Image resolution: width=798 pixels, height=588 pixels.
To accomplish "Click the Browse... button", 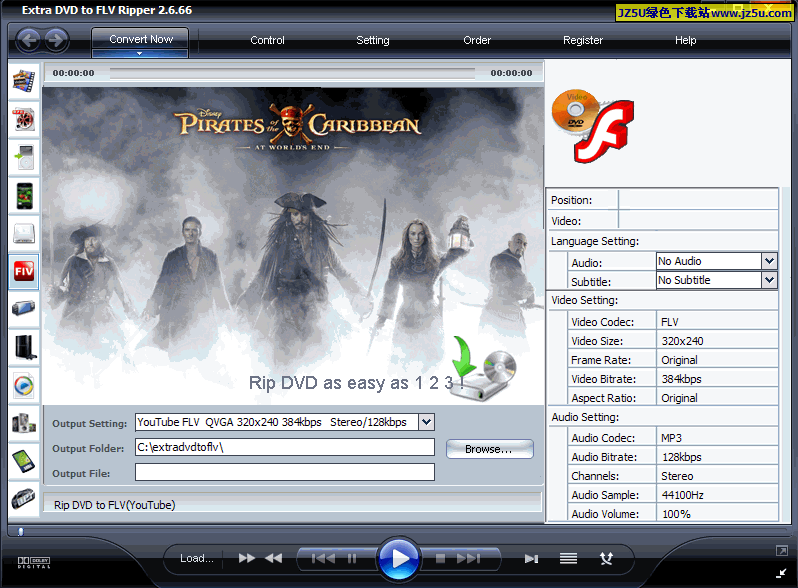I will click(490, 449).
